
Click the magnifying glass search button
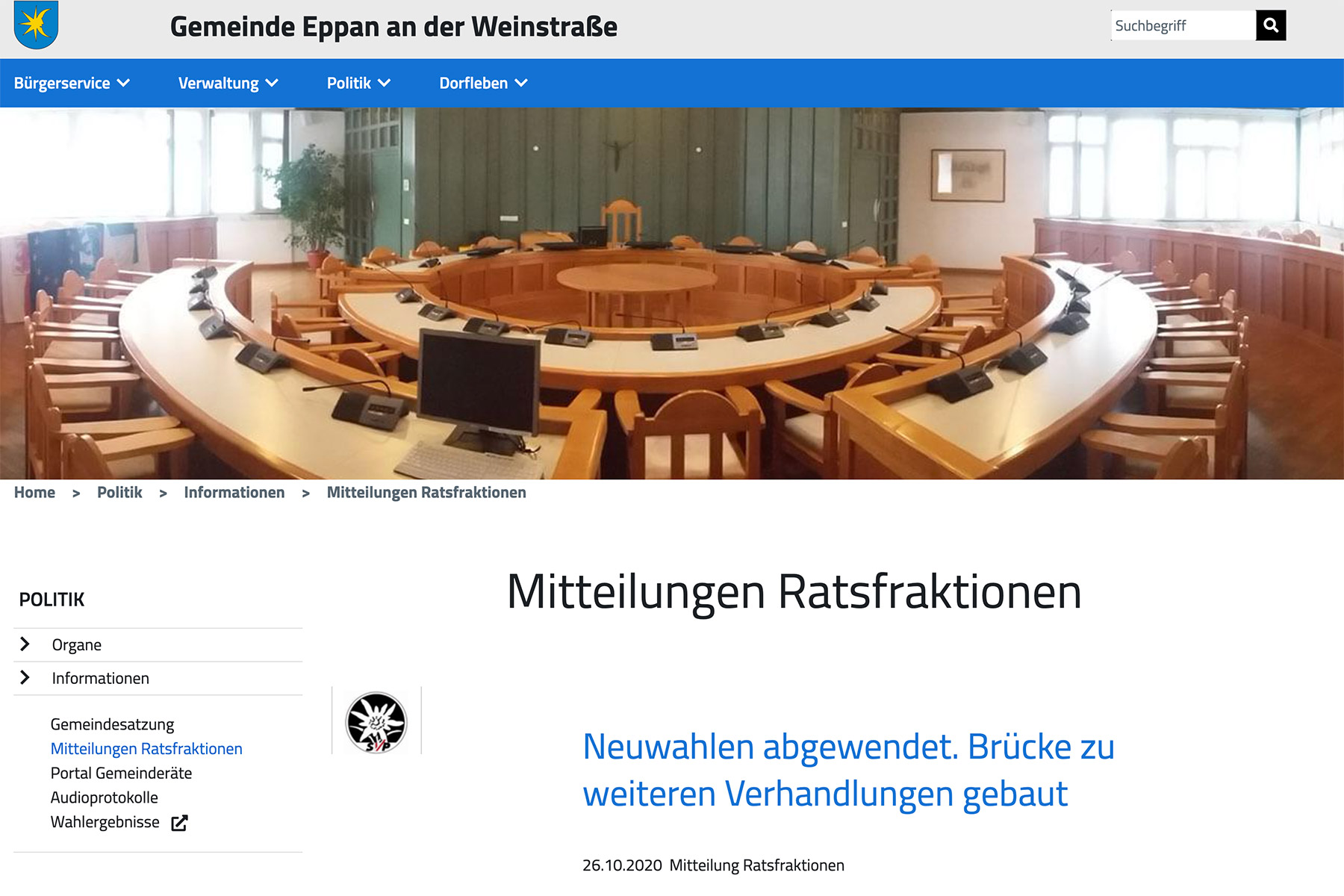[x=1270, y=25]
